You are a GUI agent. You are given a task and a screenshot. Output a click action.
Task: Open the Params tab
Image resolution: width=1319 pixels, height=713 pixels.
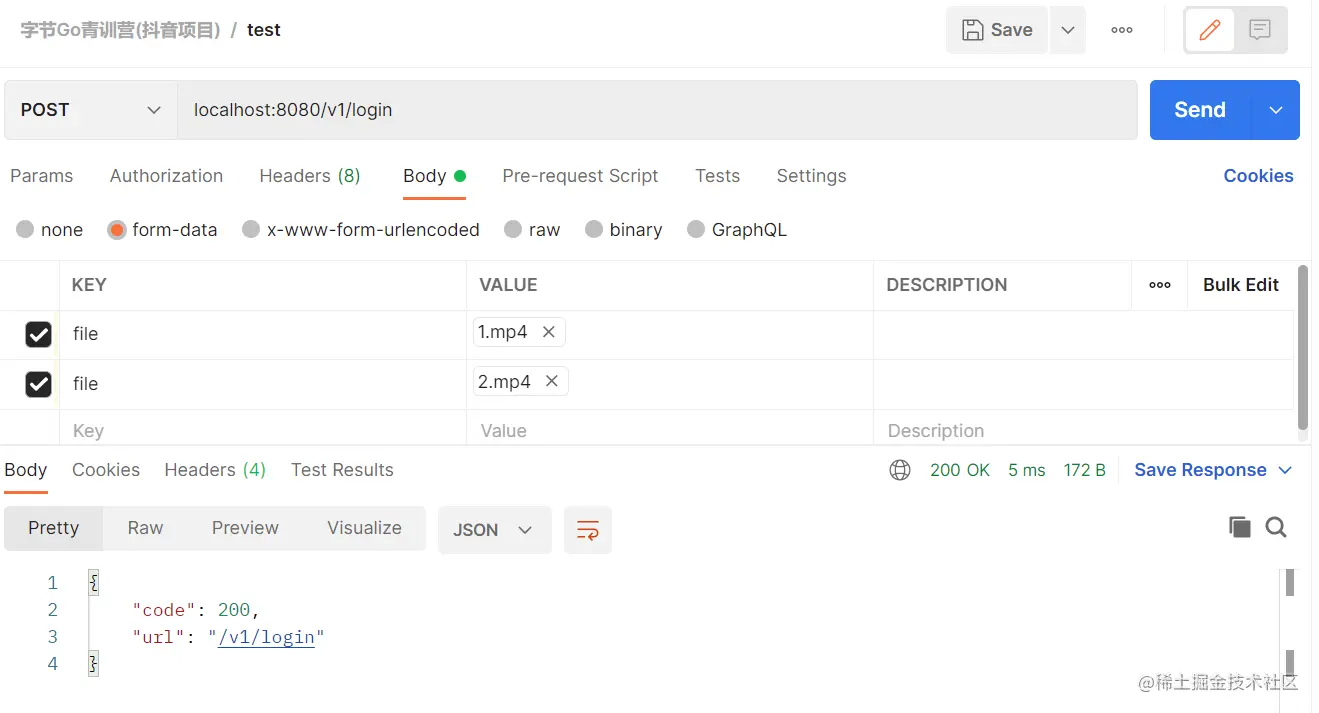tap(41, 176)
